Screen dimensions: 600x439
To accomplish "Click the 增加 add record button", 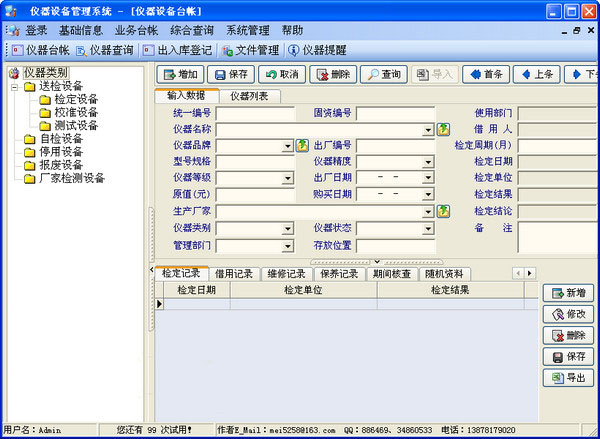I will point(180,74).
